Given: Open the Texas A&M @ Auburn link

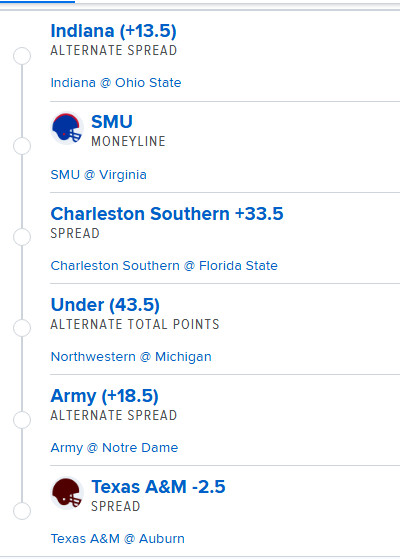Looking at the screenshot, I should tap(118, 538).
